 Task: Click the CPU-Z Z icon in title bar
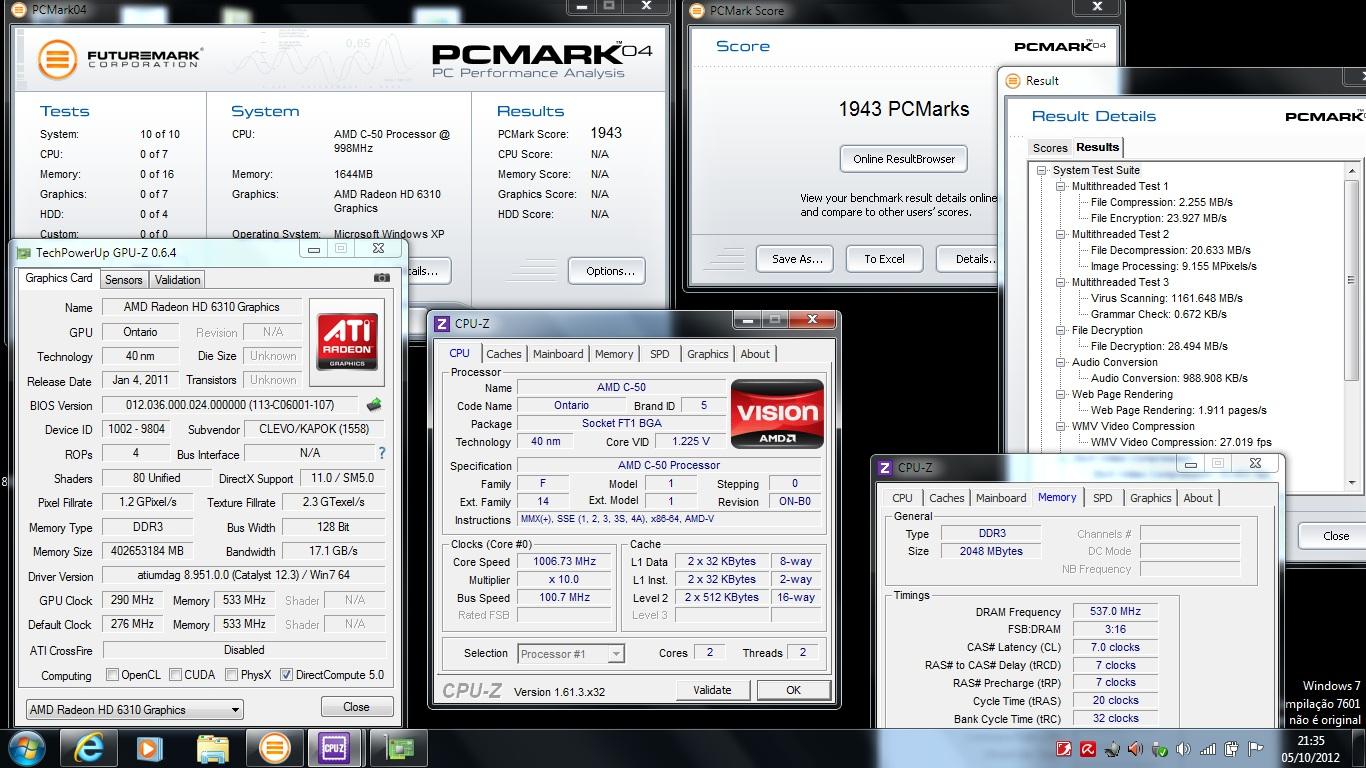point(441,323)
